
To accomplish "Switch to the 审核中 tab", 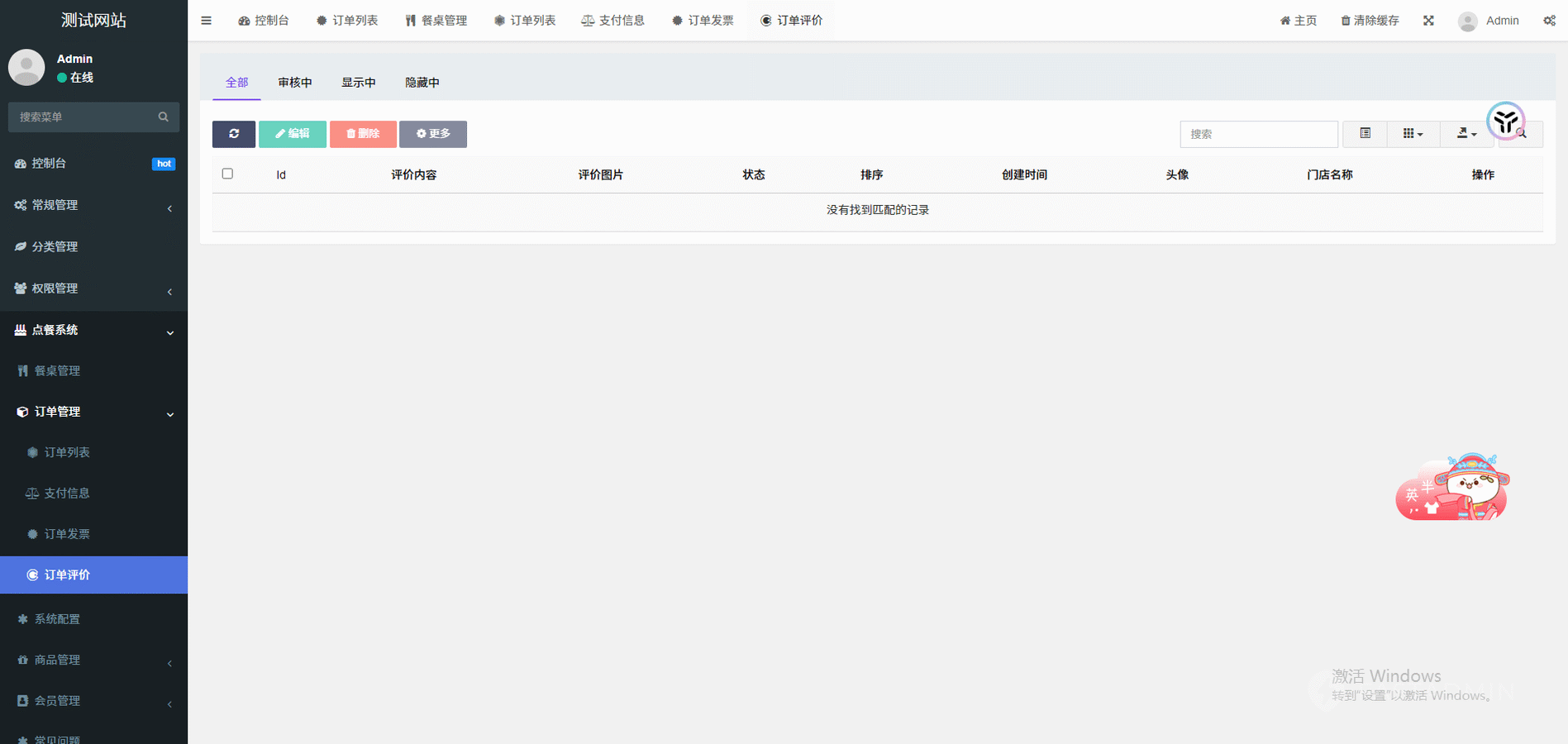I will point(295,83).
